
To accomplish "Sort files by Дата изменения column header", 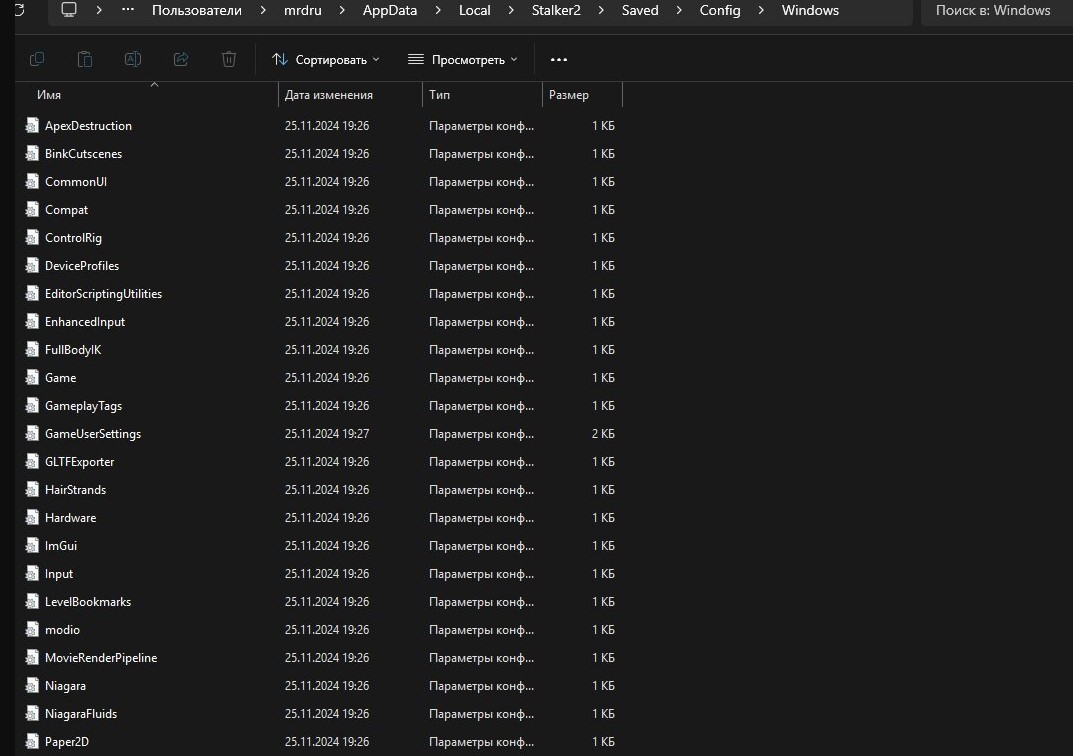I will [329, 95].
